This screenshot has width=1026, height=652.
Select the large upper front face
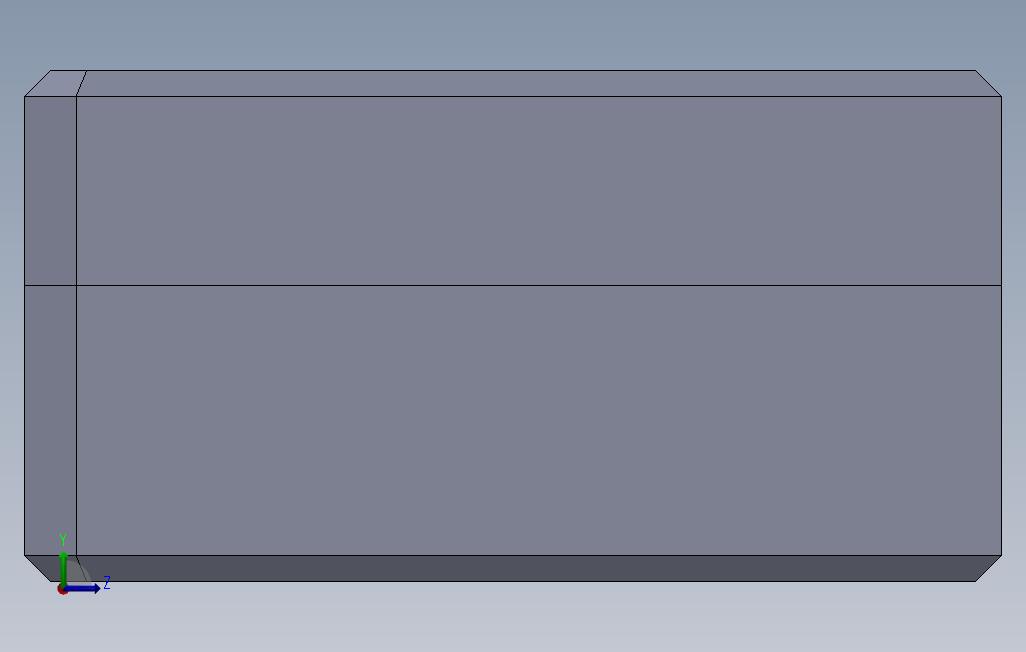539,190
